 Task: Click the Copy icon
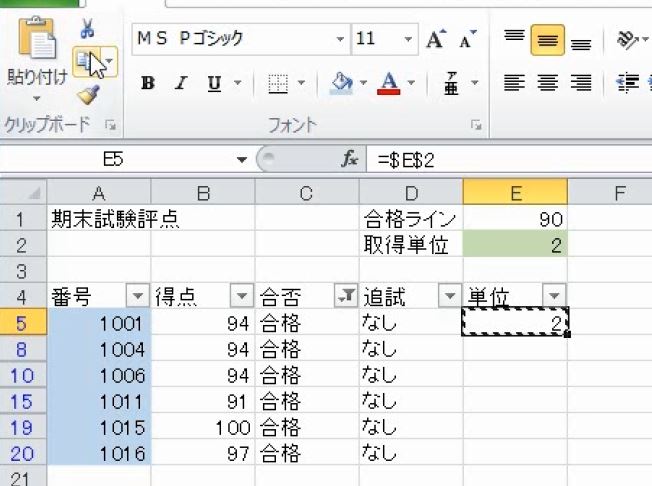pyautogui.click(x=87, y=62)
